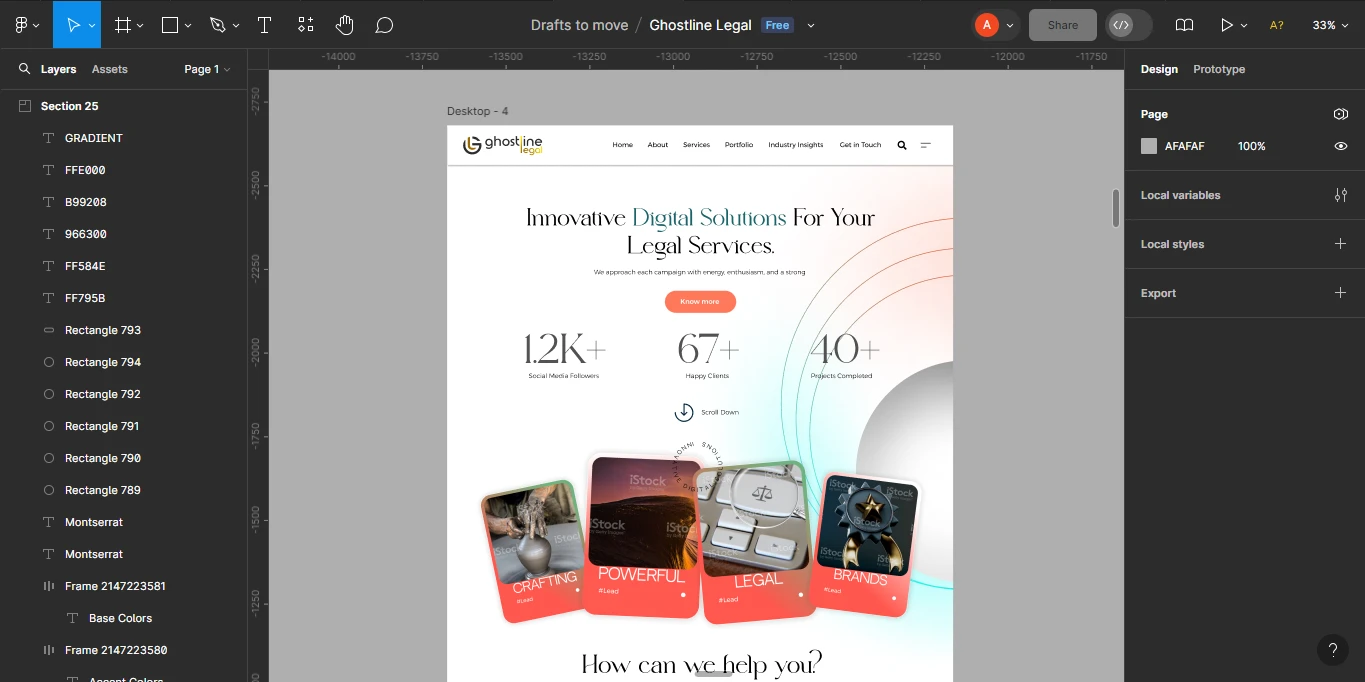Image resolution: width=1365 pixels, height=682 pixels.
Task: Choose the Rectangle shape tool
Action: click(x=170, y=25)
